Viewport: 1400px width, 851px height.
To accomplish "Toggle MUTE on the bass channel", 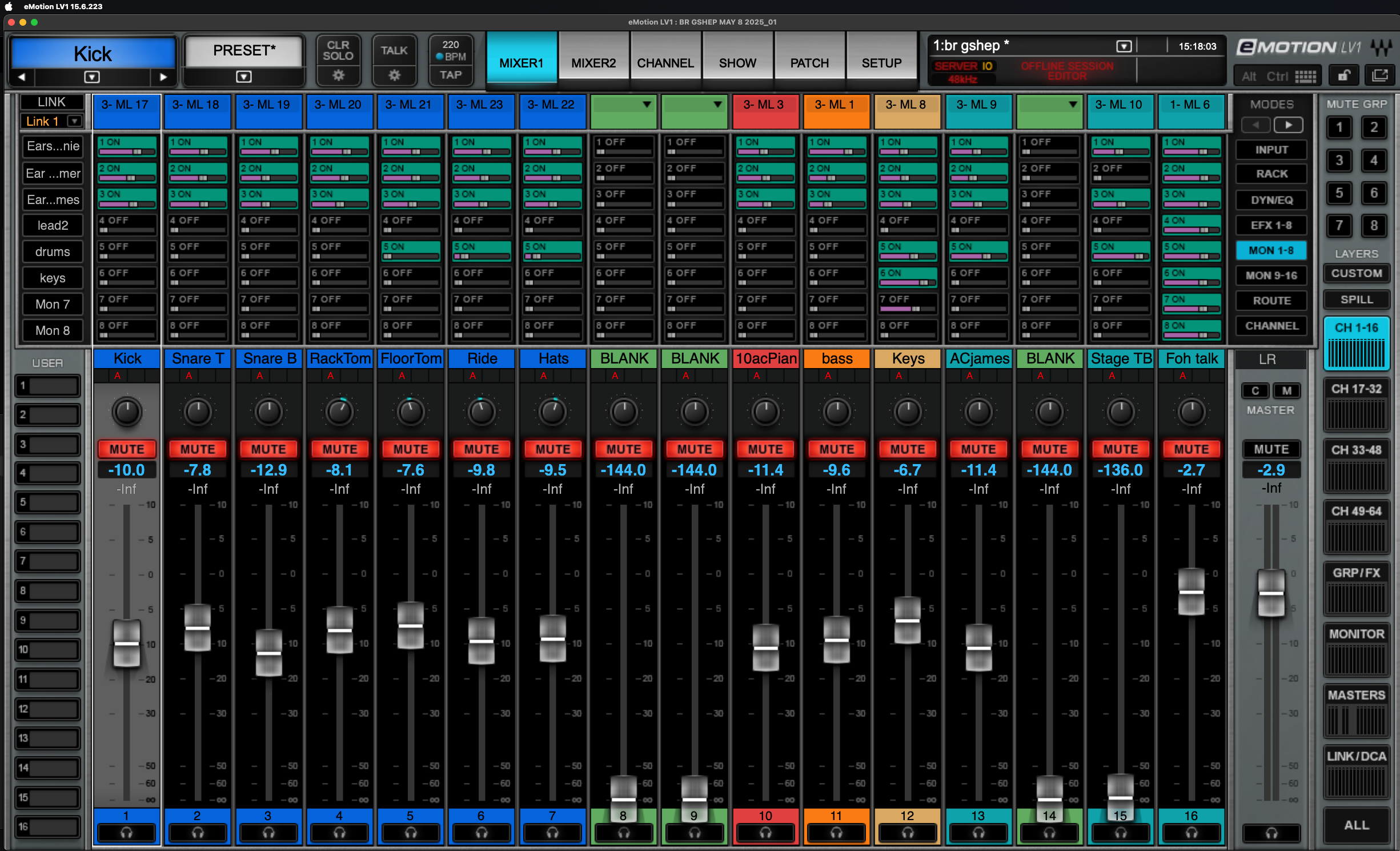I will (x=837, y=449).
